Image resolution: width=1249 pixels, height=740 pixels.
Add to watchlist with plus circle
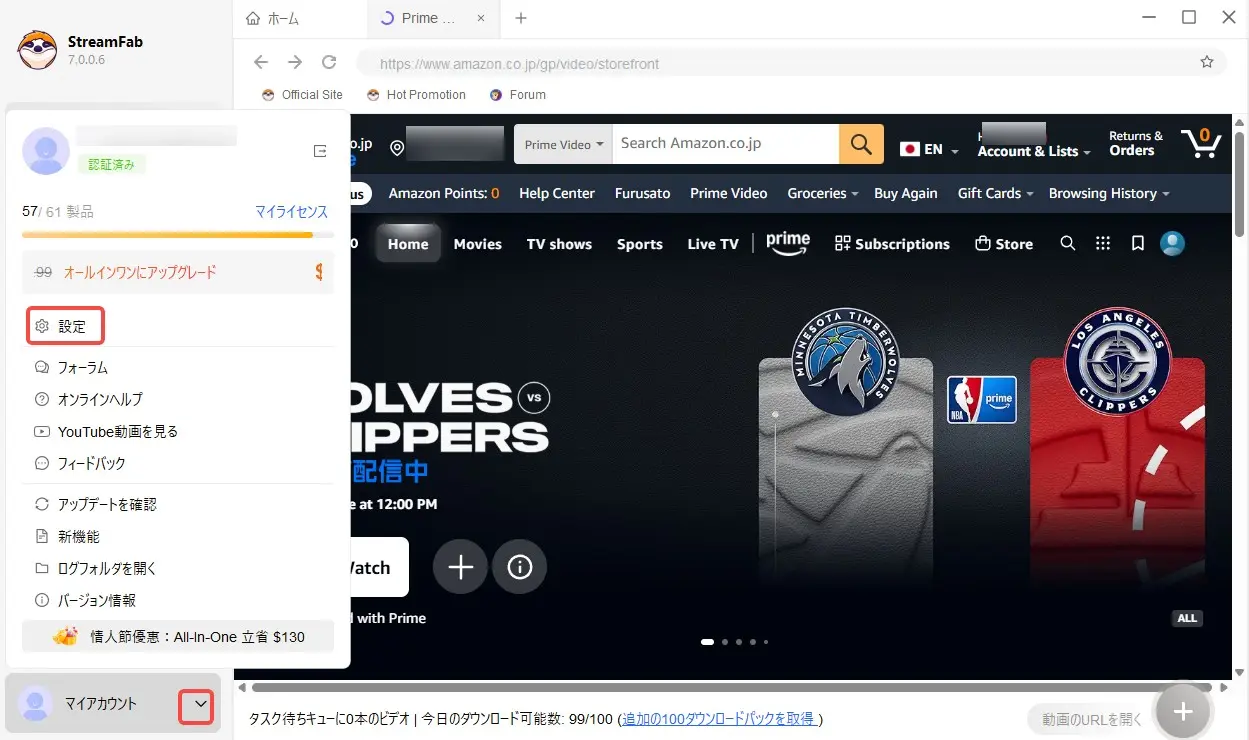click(x=460, y=568)
